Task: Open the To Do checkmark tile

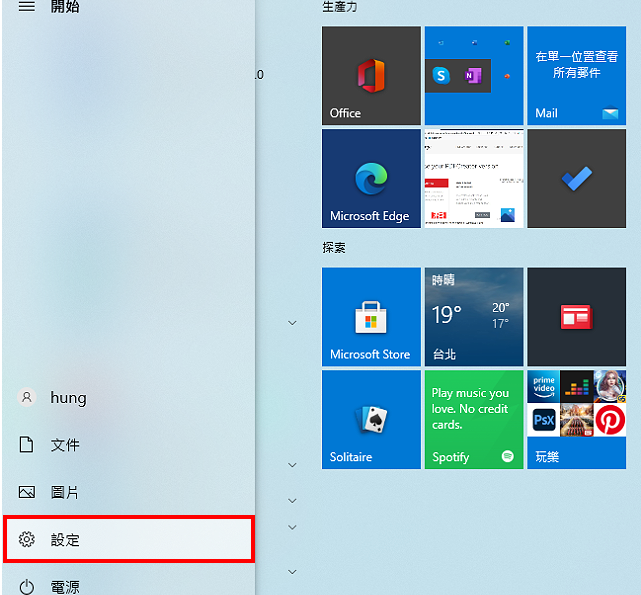Action: tap(576, 178)
